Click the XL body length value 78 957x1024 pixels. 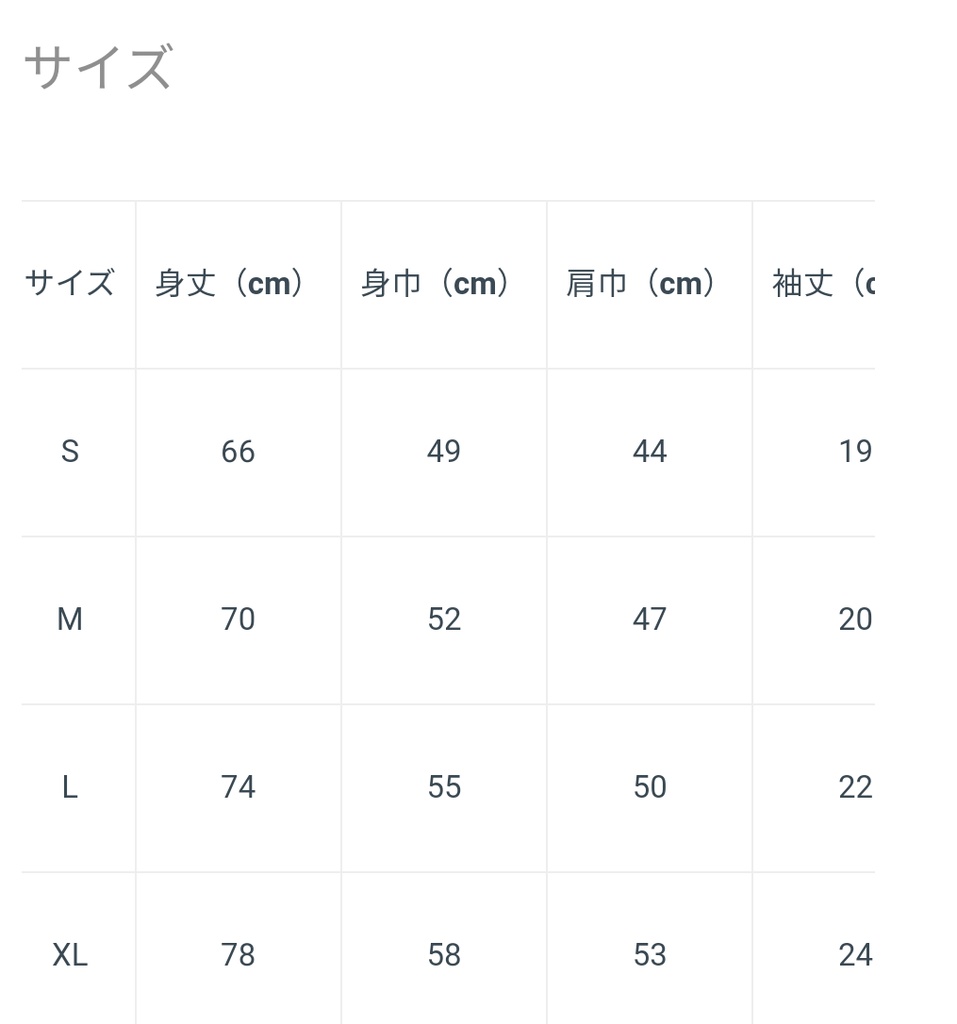coord(238,956)
